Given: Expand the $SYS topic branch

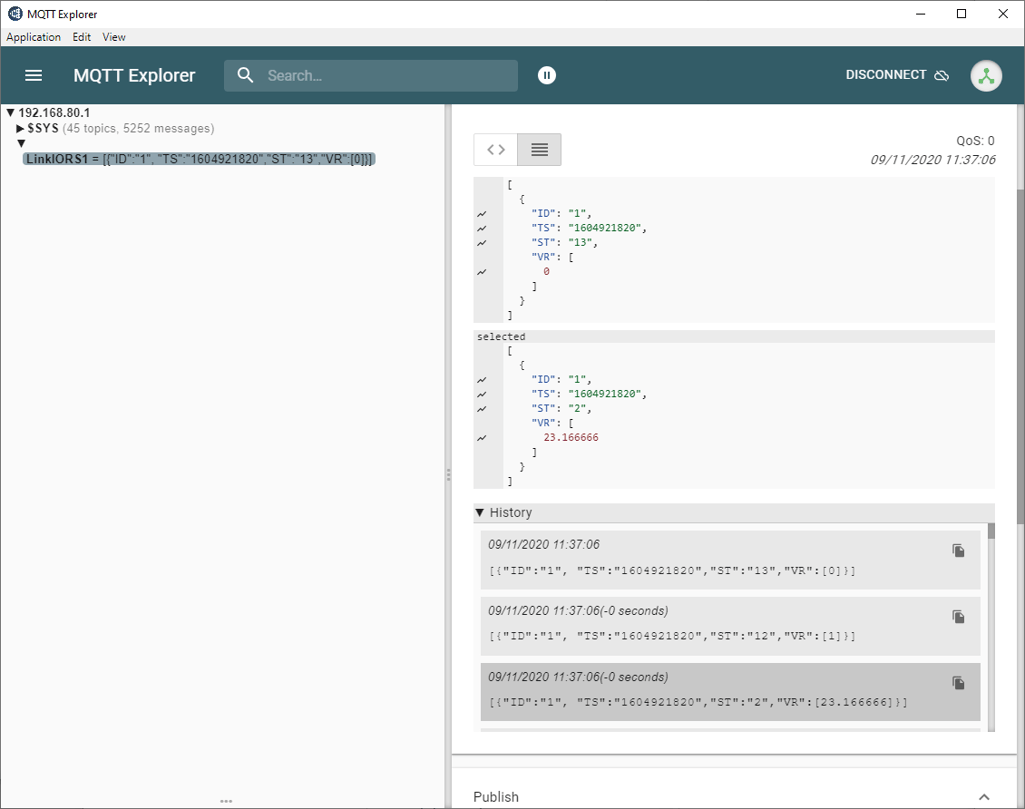Looking at the screenshot, I should click(20, 128).
